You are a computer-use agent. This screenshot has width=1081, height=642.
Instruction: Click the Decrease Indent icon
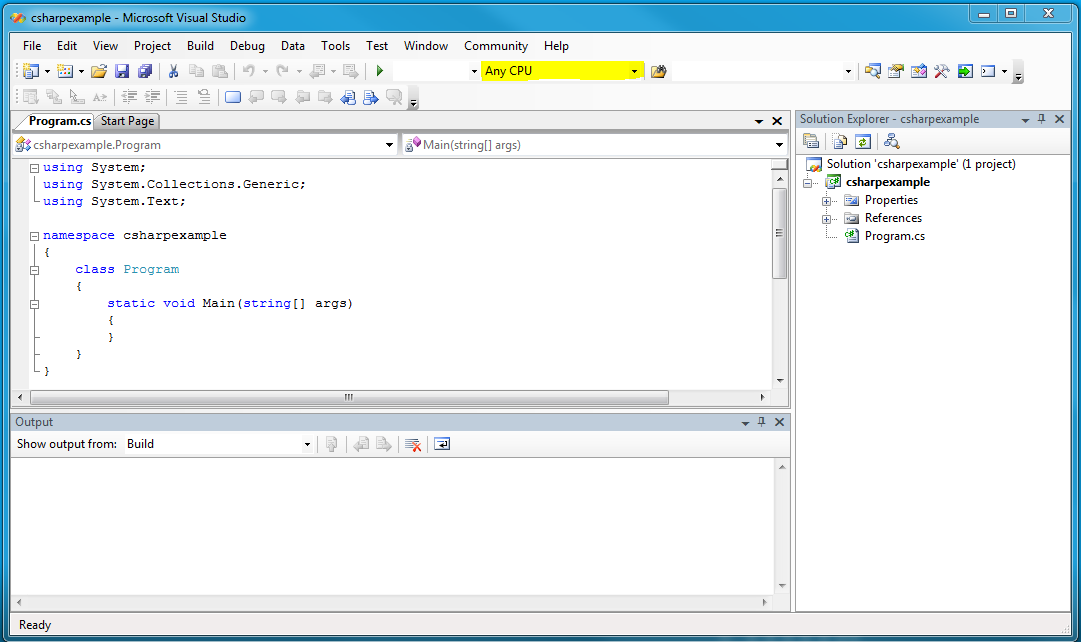[129, 97]
